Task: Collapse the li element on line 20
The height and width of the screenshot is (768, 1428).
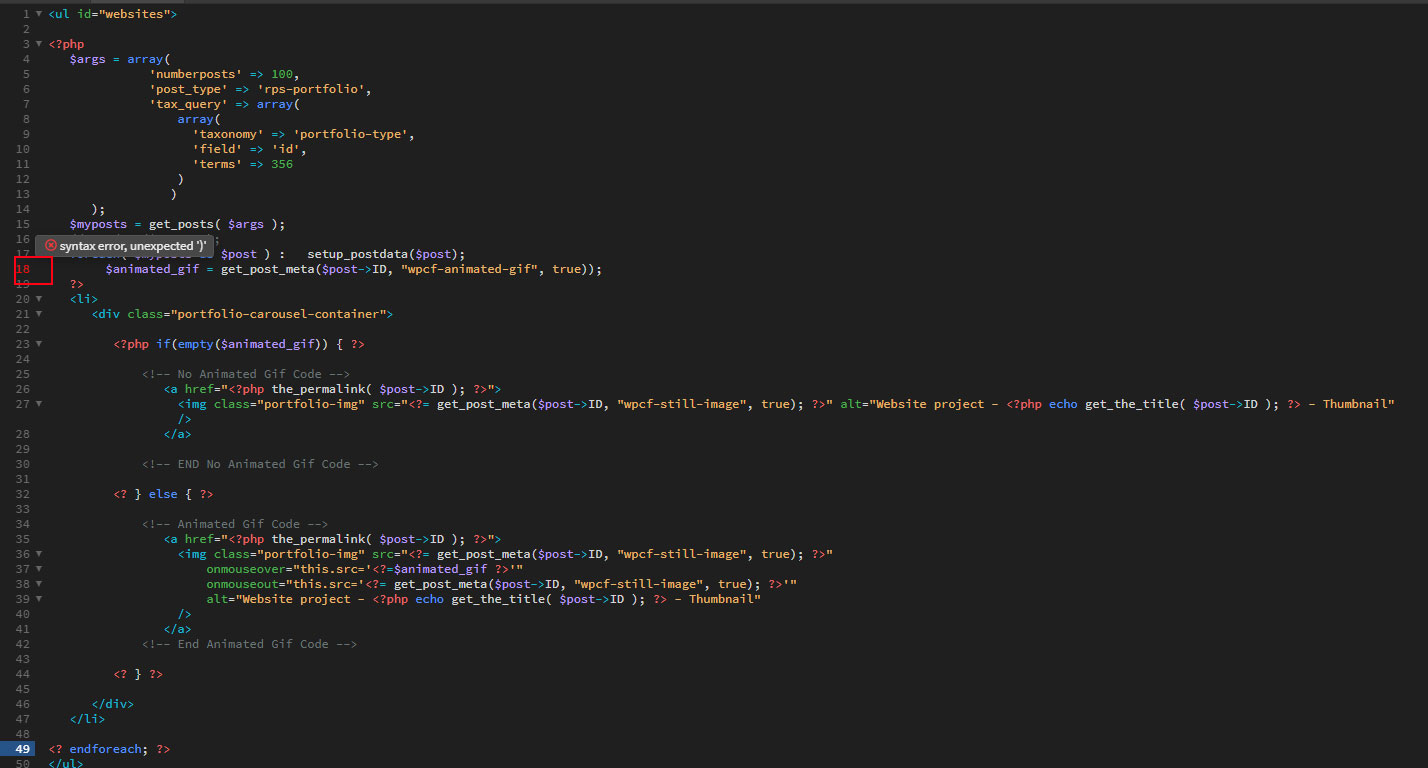Action: (39, 298)
